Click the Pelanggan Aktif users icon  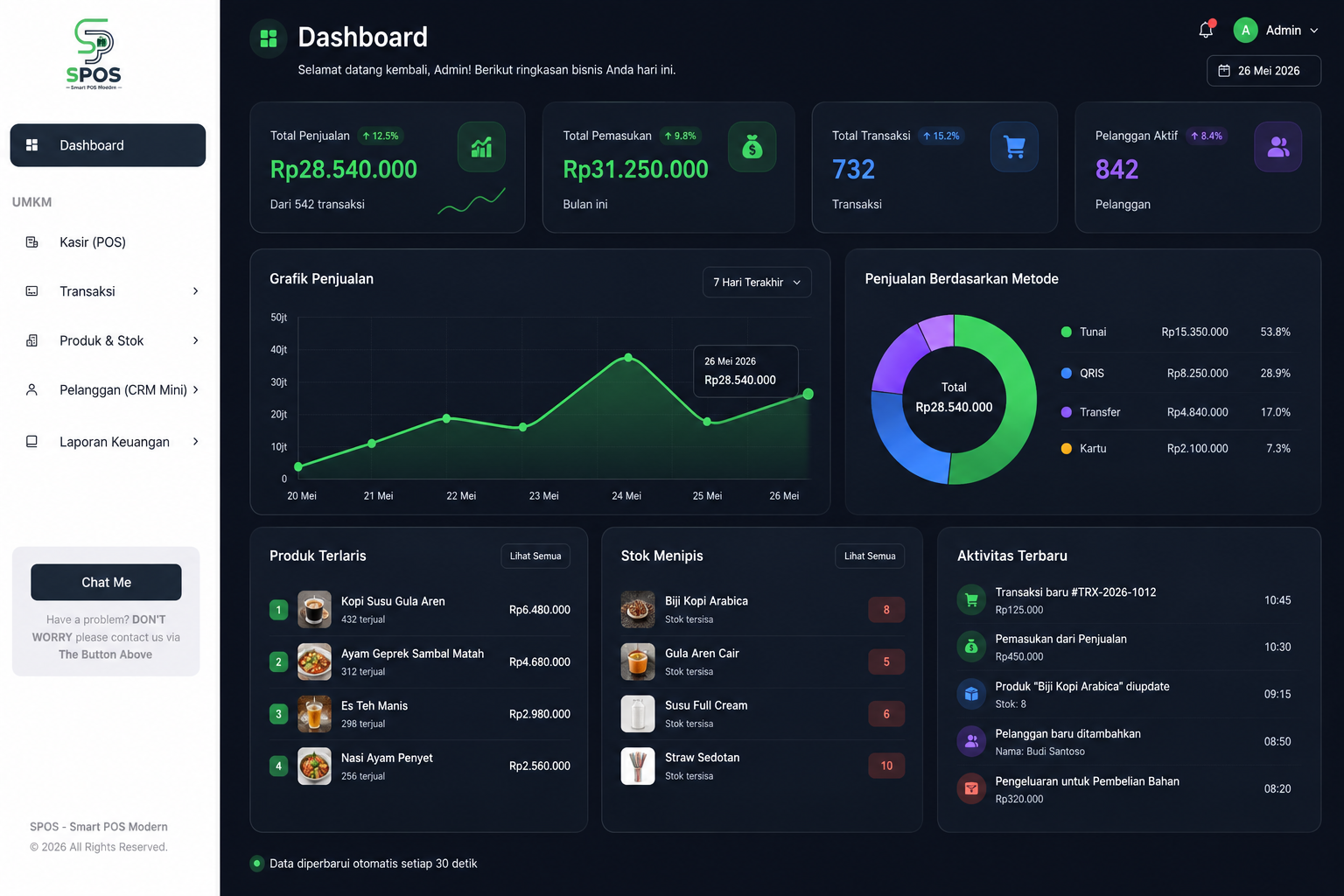(1278, 146)
